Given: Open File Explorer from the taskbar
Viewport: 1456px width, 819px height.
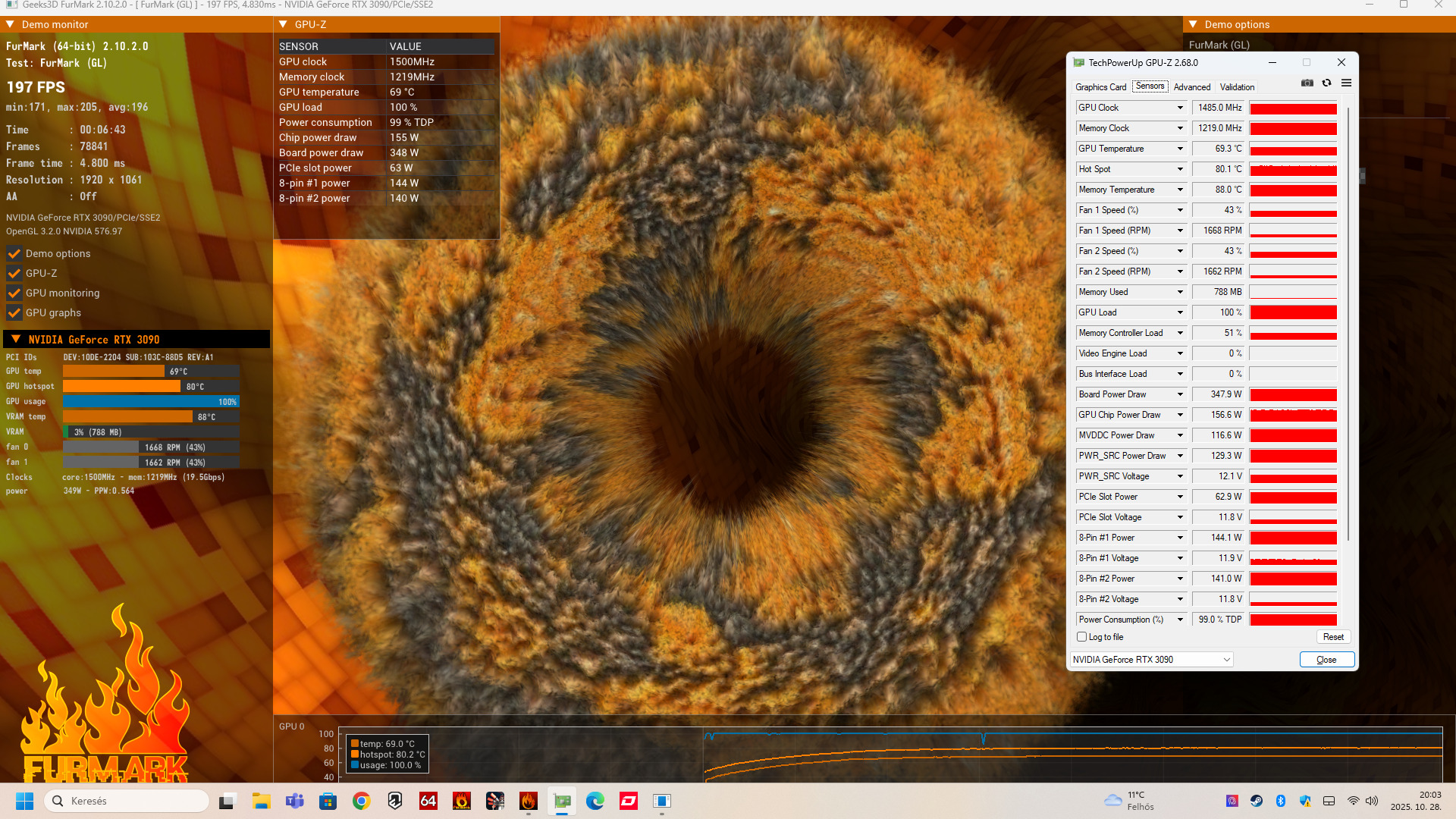Looking at the screenshot, I should tap(262, 801).
